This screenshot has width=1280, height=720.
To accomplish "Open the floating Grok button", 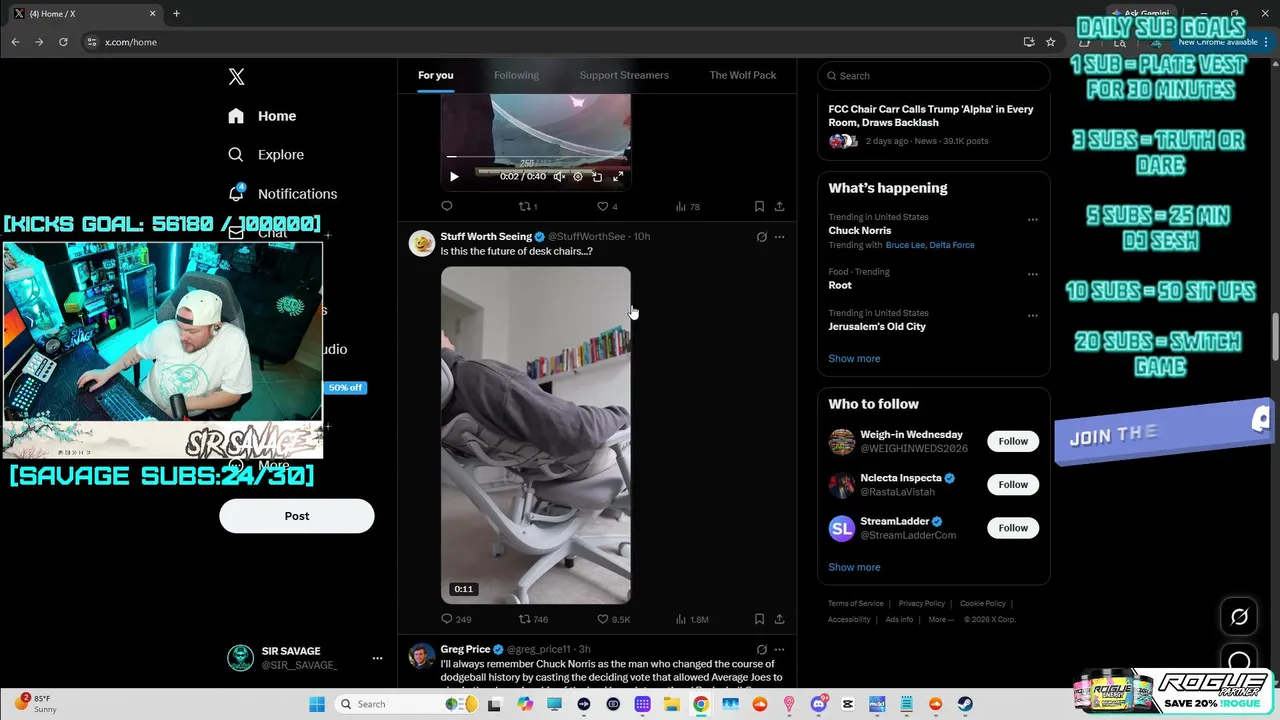I will (x=1239, y=617).
